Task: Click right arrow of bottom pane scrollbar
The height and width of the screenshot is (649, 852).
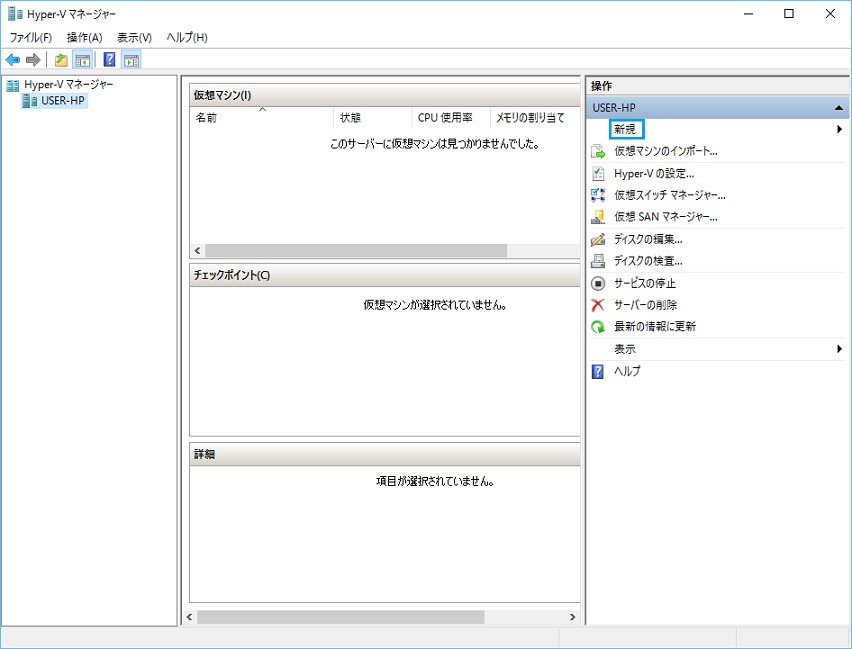Action: pos(572,617)
